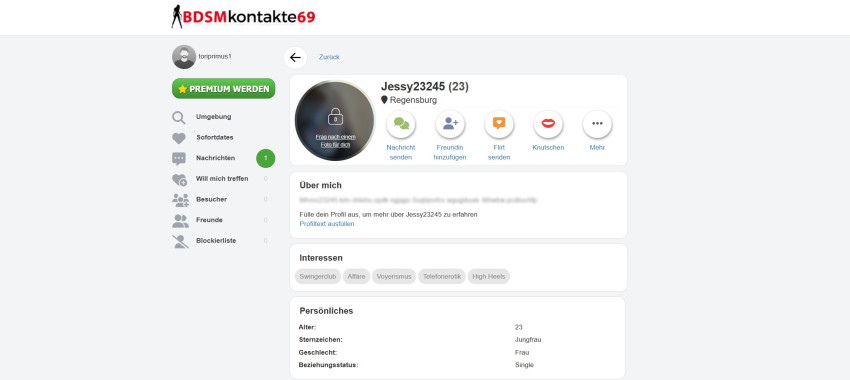850x380 pixels.
Task: Open the Nachrichten menu entry
Action: [215, 158]
